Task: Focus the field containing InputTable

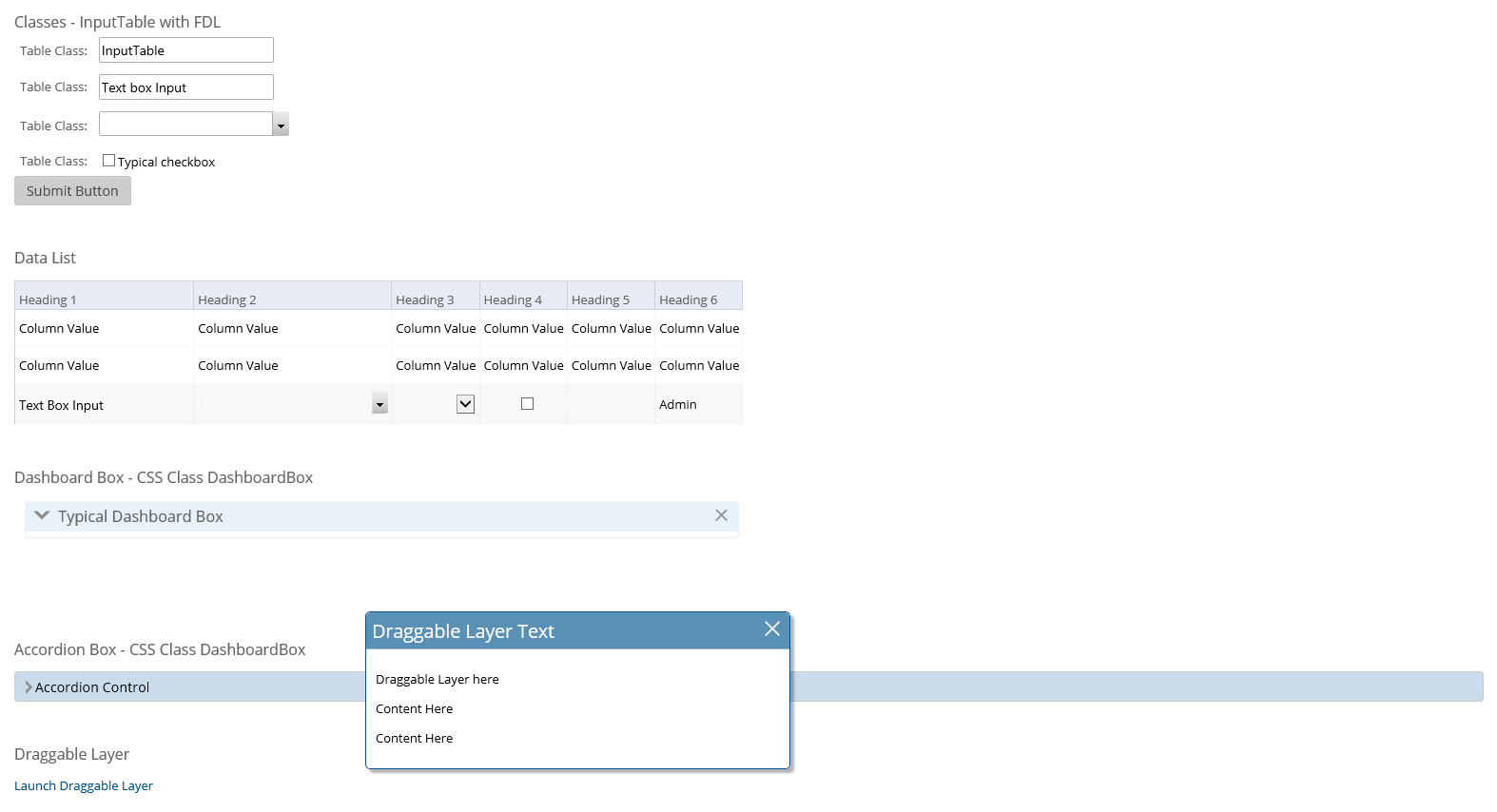Action: 186,50
